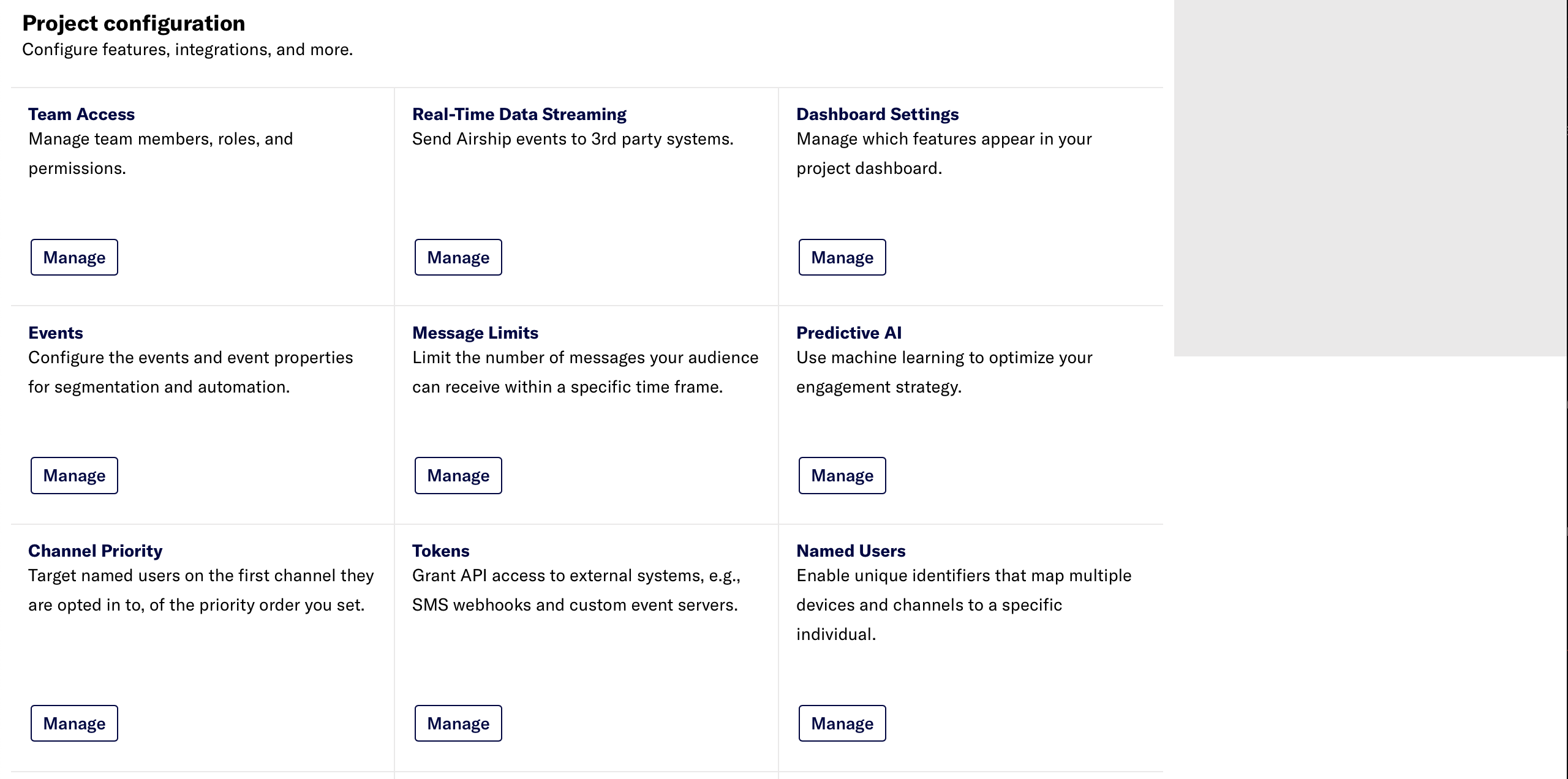Click the Project configuration page title
Screen dimensions: 1568x779
[x=134, y=23]
